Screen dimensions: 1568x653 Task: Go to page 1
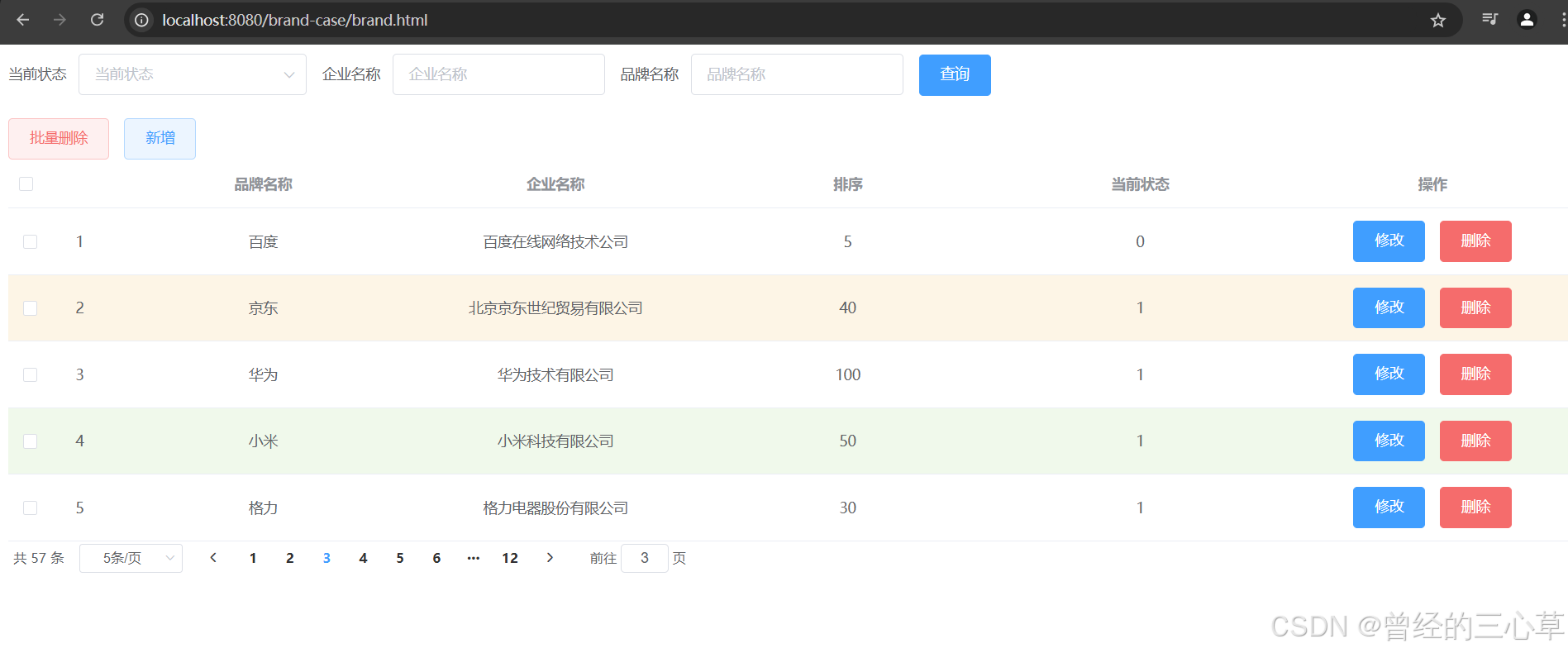pos(253,558)
